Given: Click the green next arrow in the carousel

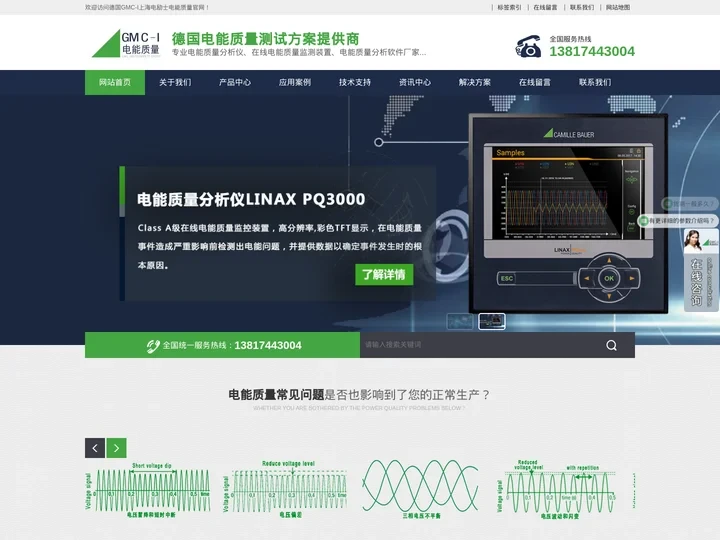Looking at the screenshot, I should (x=117, y=448).
